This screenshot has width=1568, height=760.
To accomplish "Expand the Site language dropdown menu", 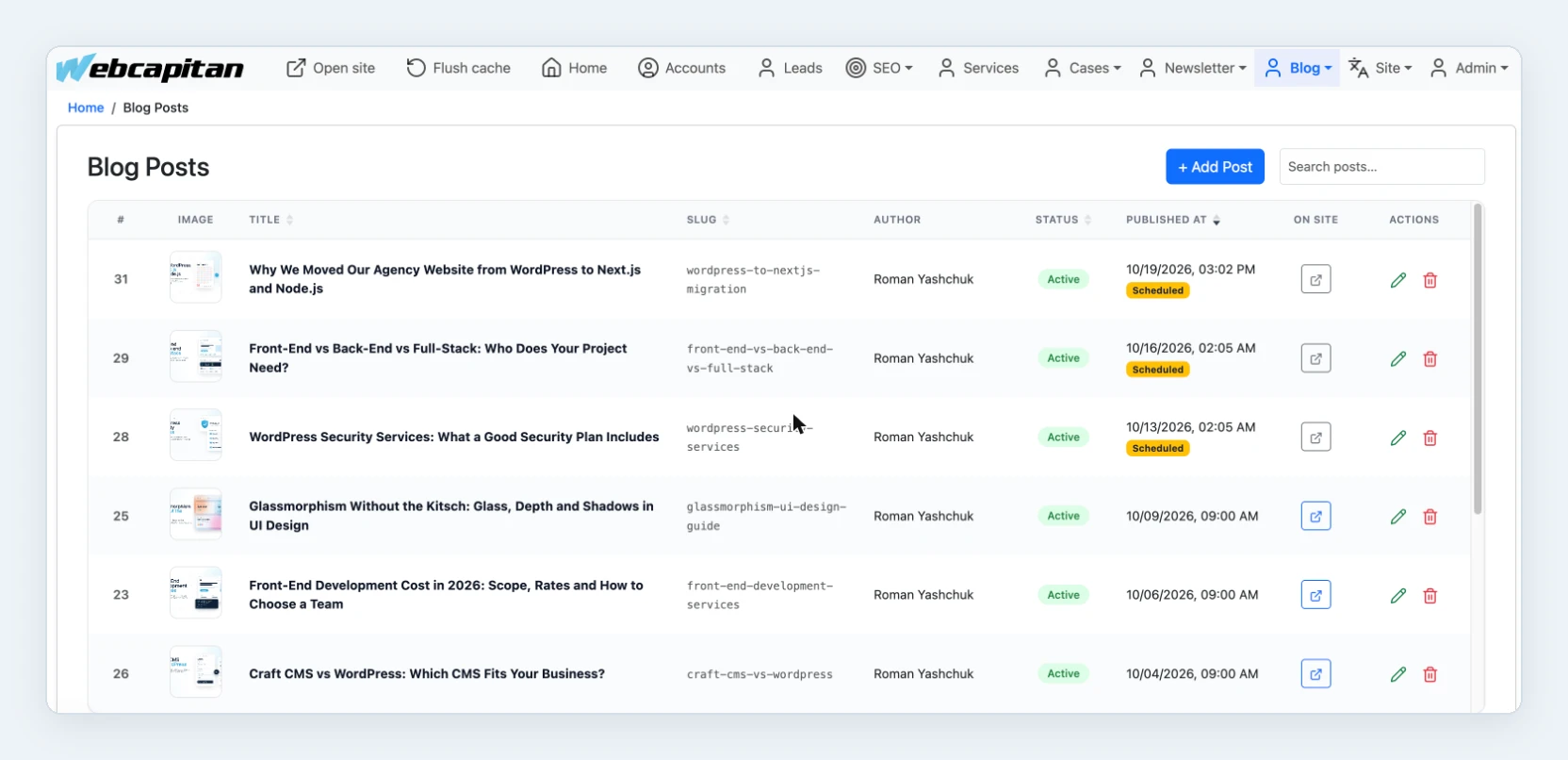I will point(1380,68).
